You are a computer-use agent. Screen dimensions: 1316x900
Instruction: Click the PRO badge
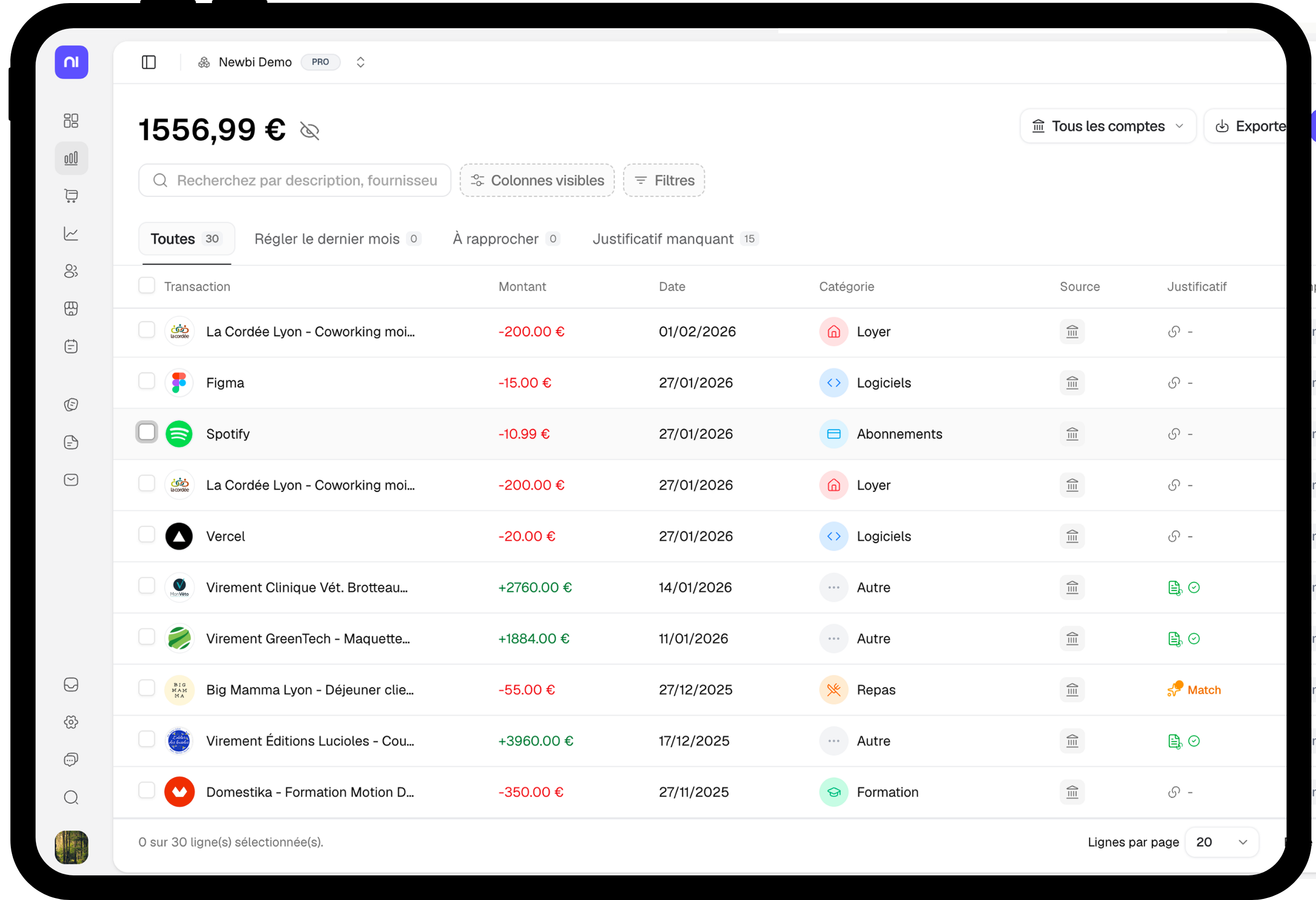pyautogui.click(x=320, y=62)
